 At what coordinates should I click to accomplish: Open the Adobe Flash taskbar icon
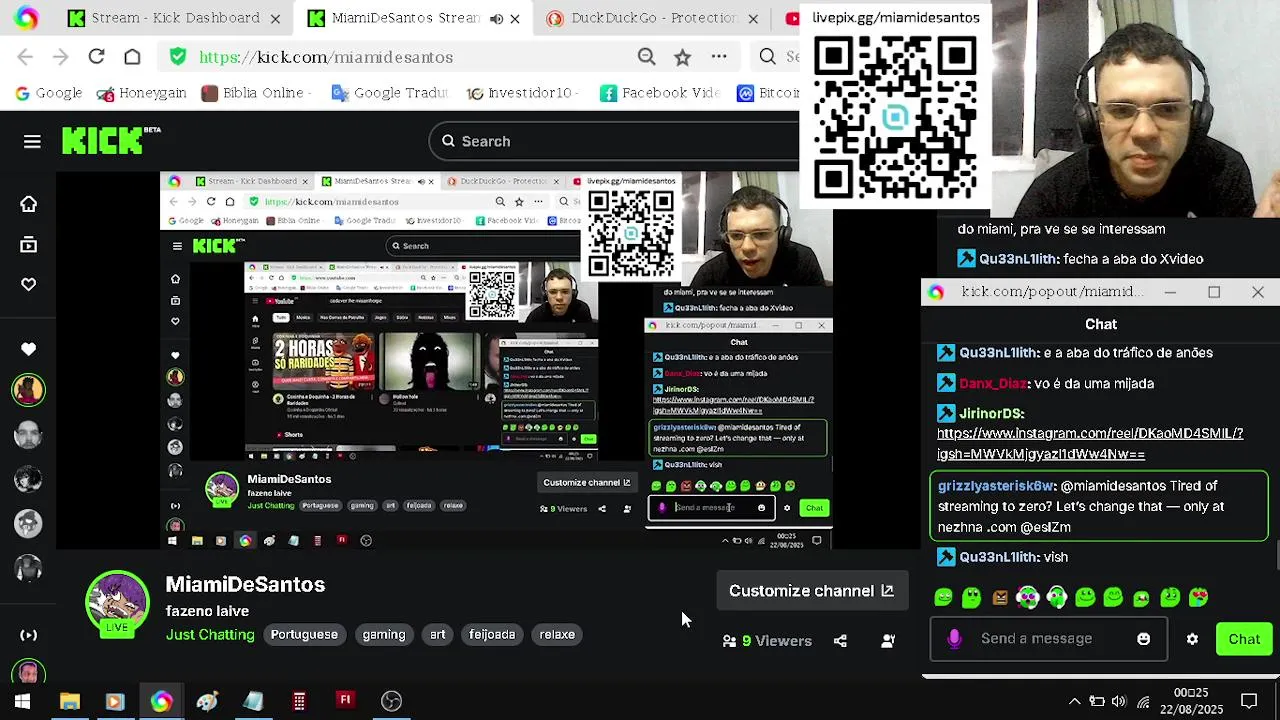click(x=345, y=701)
